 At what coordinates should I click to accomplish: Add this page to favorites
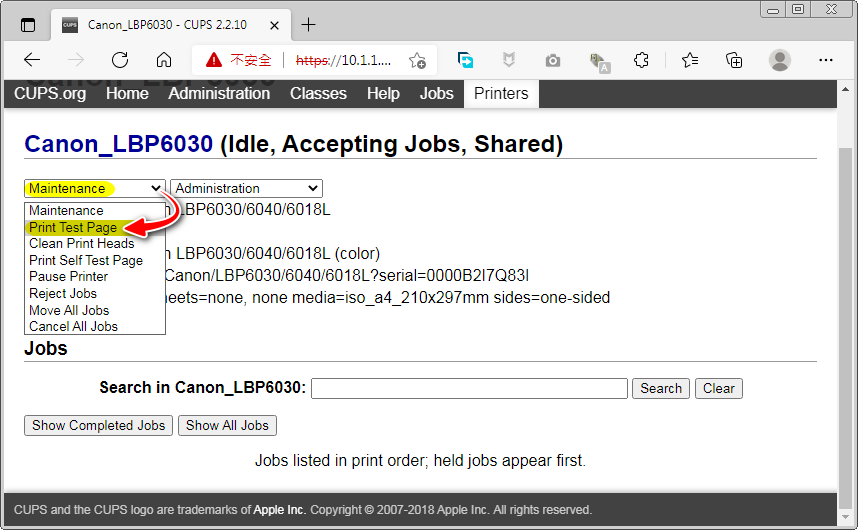(x=417, y=60)
